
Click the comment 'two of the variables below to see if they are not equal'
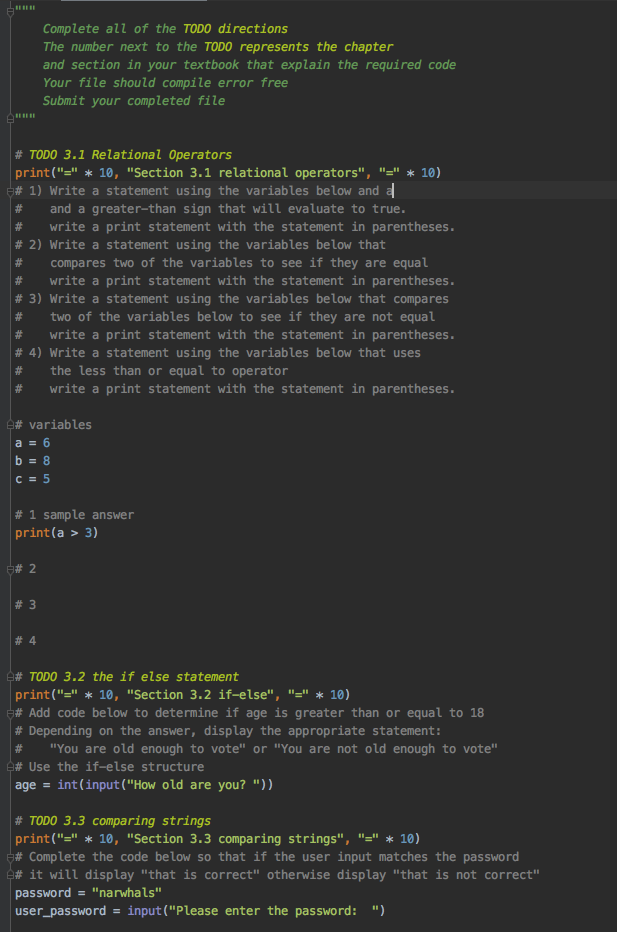point(242,317)
